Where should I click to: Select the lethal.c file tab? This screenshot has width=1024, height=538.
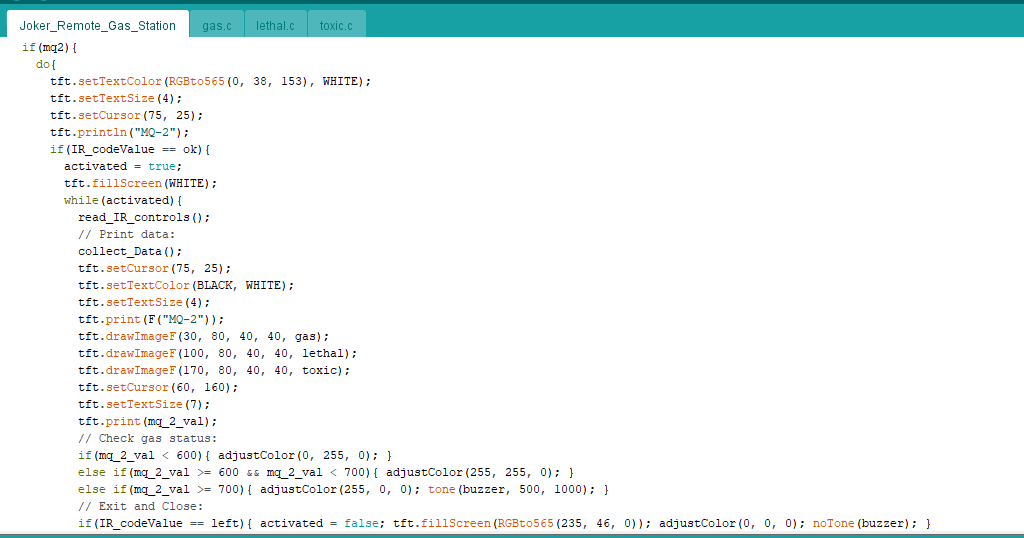274,25
